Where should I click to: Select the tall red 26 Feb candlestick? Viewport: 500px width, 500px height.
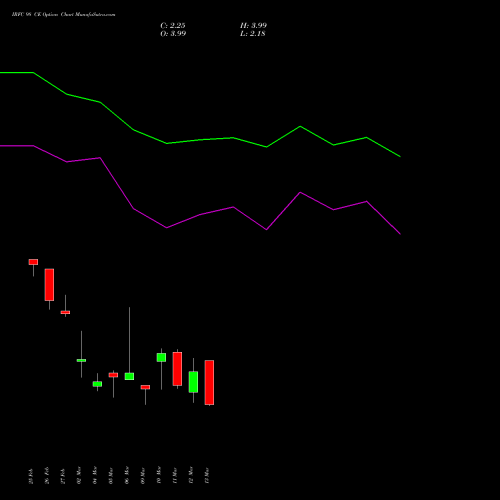[x=49, y=285]
